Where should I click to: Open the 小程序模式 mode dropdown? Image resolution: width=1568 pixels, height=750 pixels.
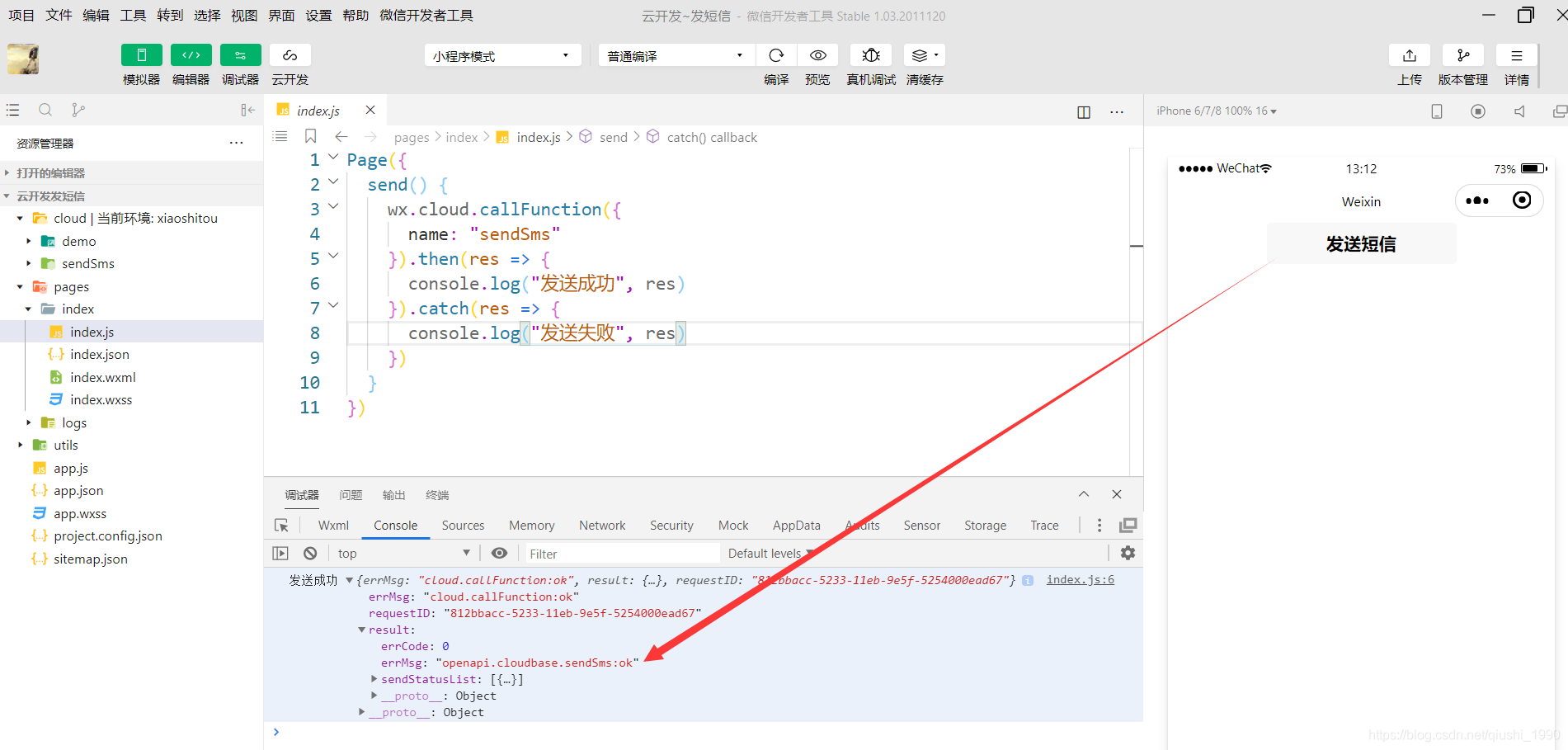point(503,55)
